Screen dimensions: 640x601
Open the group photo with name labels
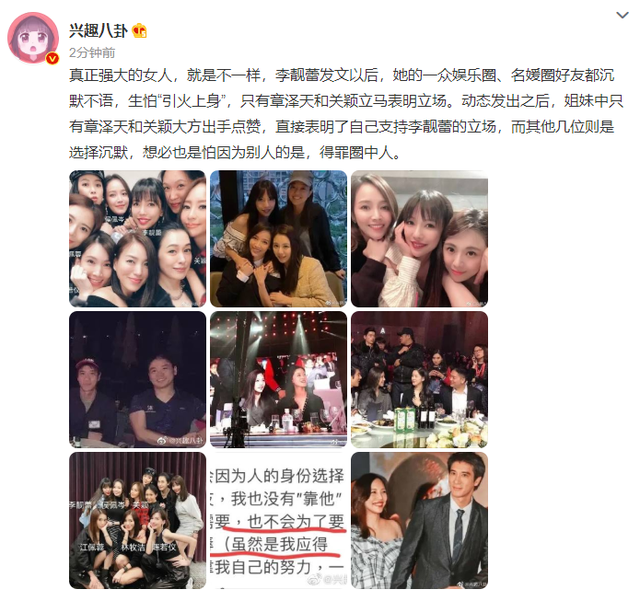[x=138, y=521]
